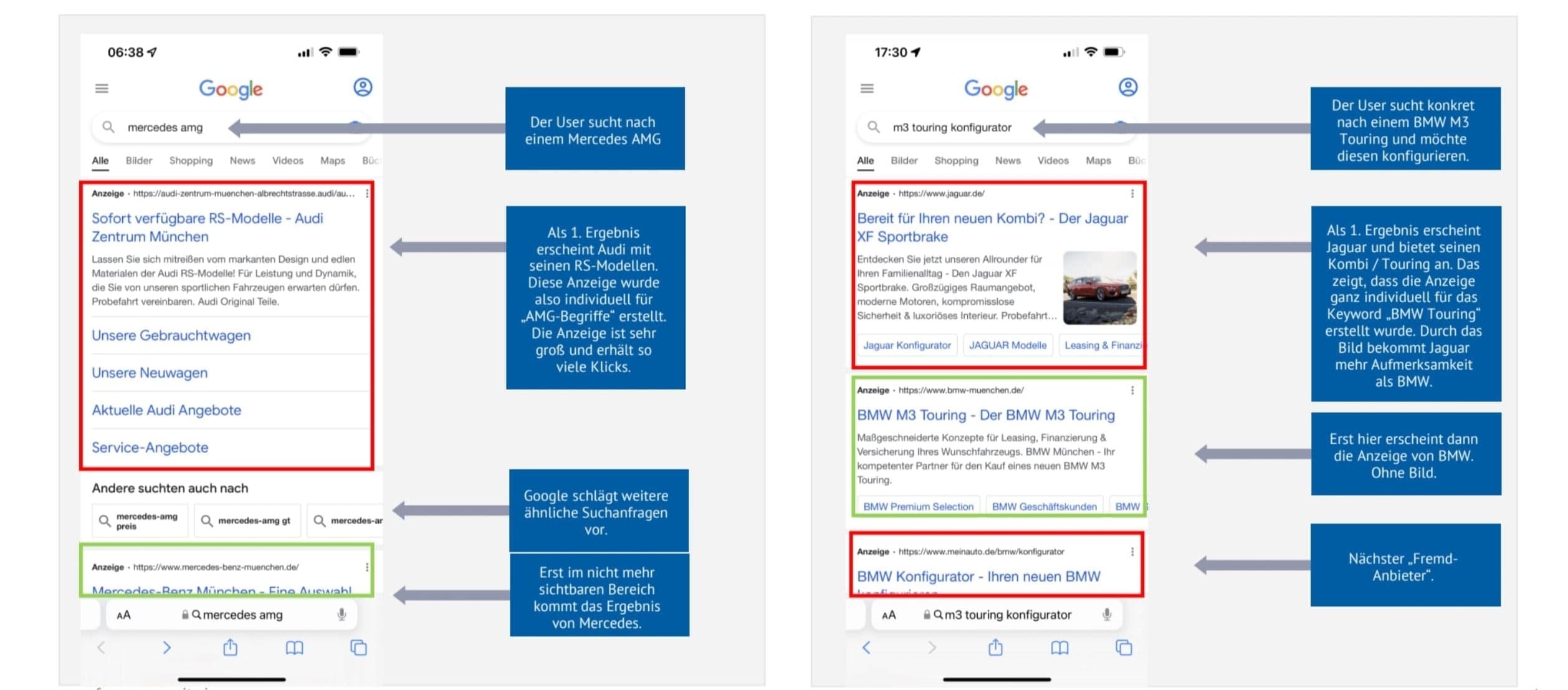Open Aktuelle Audi Angebote sitelink
Viewport: 1568px width, 690px height.
166,410
